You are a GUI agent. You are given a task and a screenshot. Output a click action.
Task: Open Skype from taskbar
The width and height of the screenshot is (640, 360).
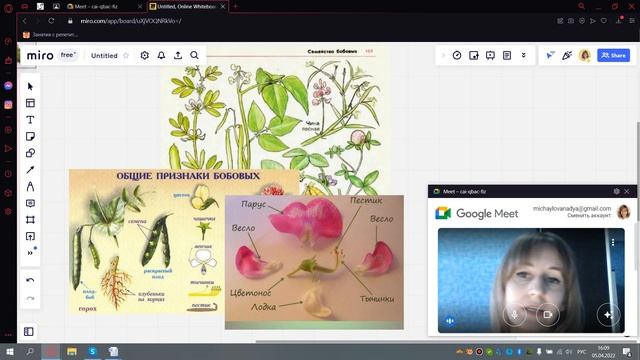tap(92, 351)
